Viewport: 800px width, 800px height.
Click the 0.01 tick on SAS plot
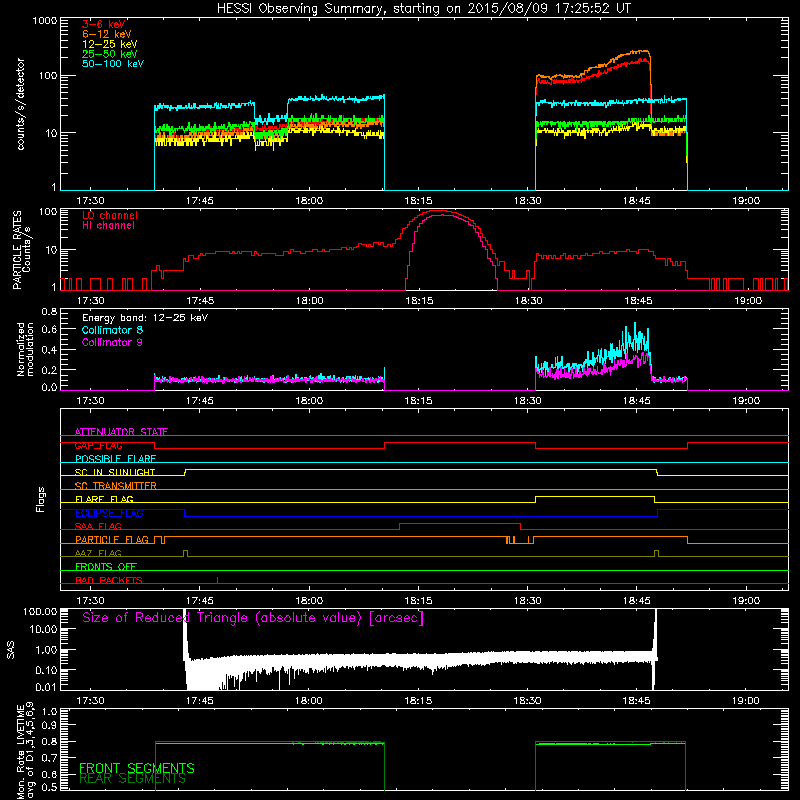click(46, 687)
